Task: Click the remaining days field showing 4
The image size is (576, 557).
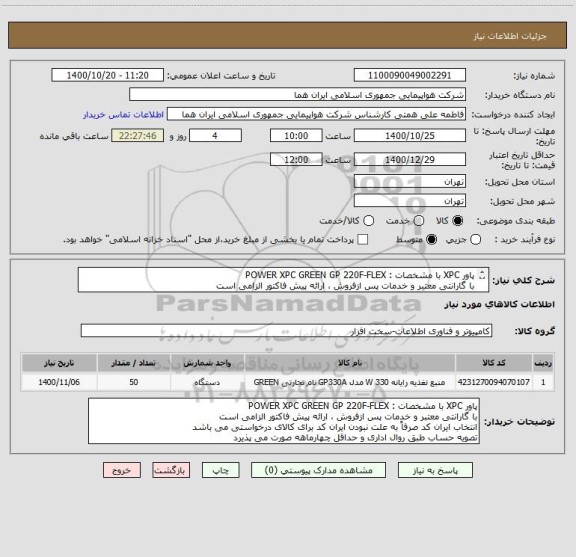Action: tap(215, 136)
